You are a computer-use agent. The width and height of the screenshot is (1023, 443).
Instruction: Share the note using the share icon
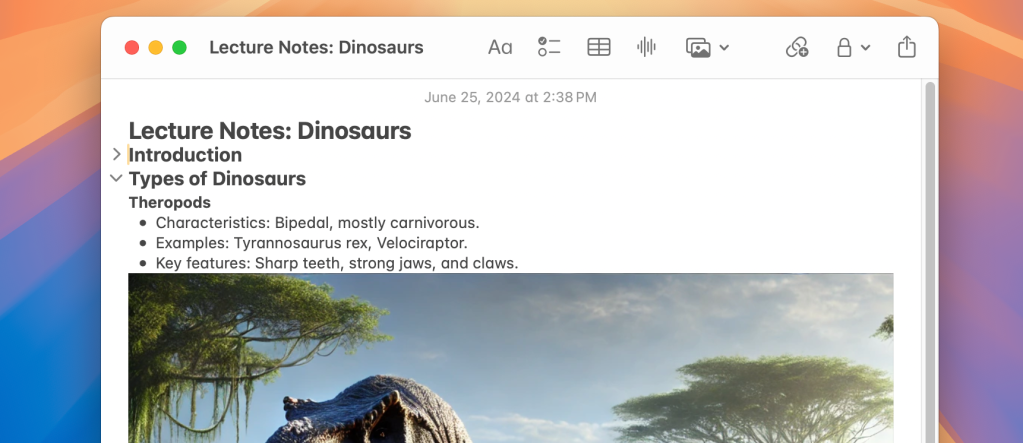pos(906,47)
